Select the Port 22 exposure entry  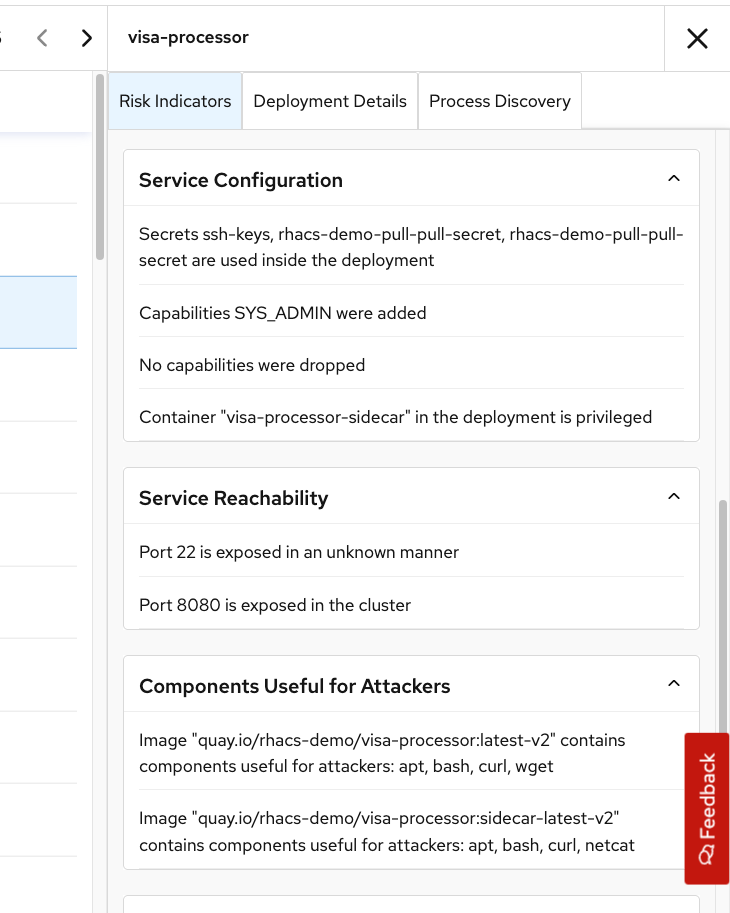pyautogui.click(x=411, y=552)
